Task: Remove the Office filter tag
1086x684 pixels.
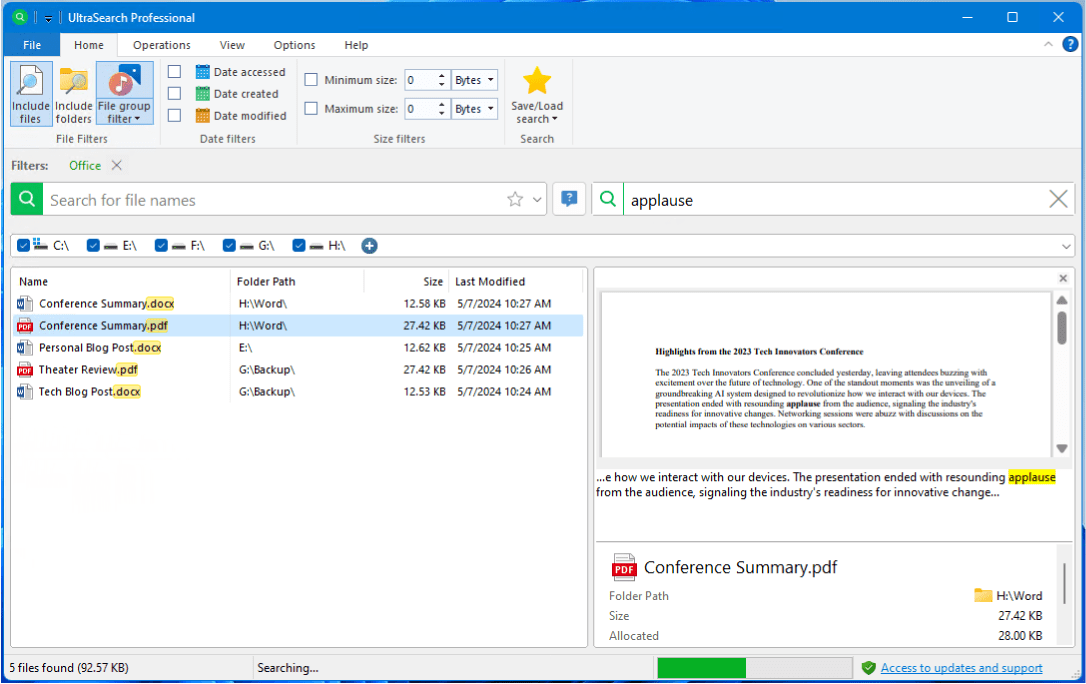Action: (x=117, y=165)
